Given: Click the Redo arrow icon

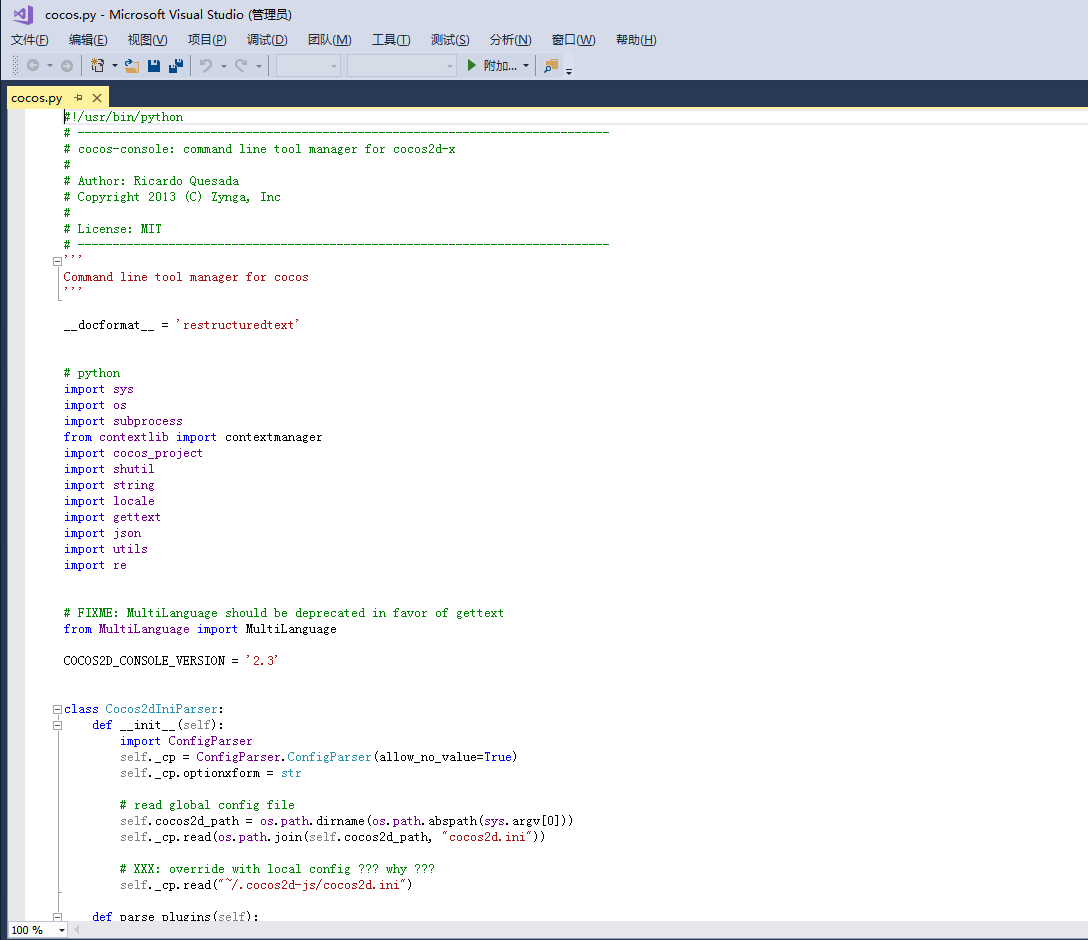Looking at the screenshot, I should [241, 66].
